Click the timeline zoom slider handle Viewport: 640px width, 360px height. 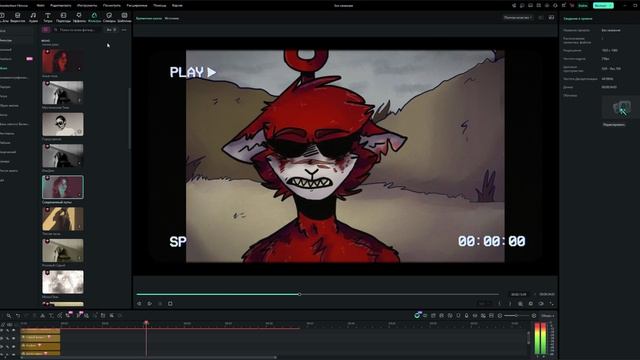tap(516, 316)
